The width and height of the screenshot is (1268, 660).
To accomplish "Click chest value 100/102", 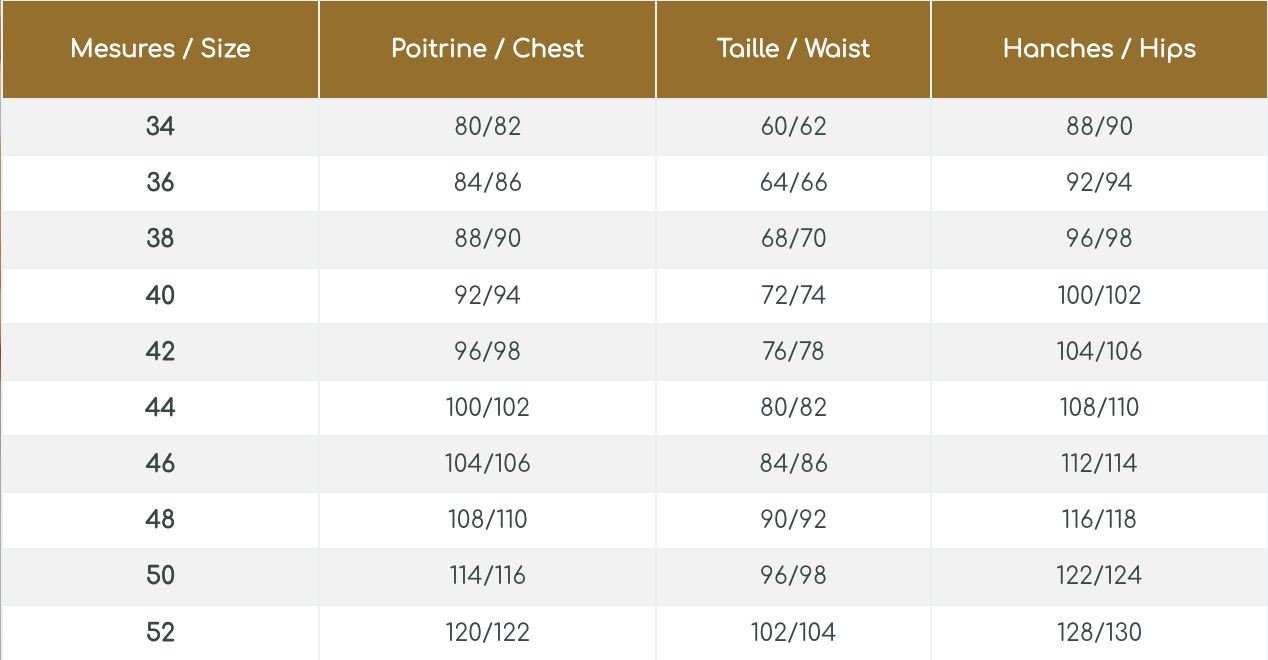I will 487,407.
